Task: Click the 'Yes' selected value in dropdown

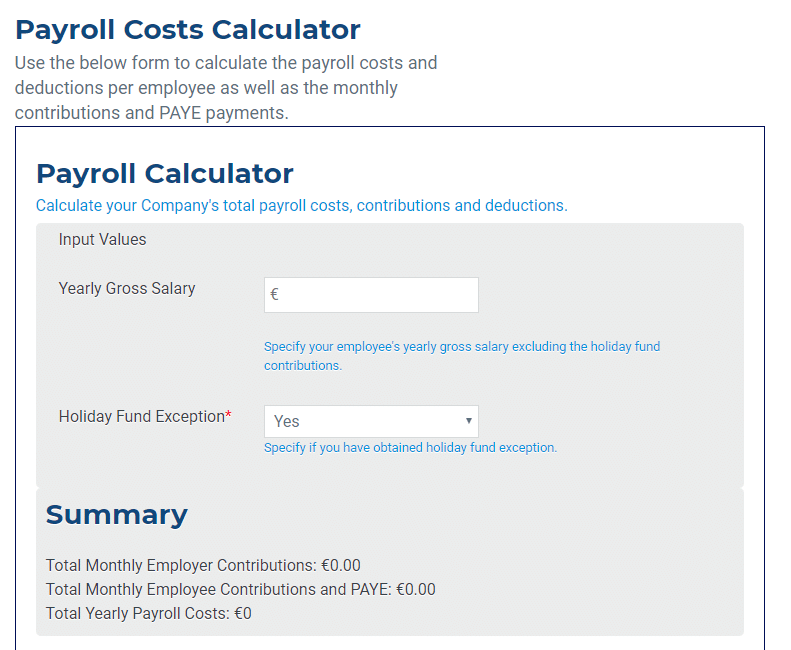Action: click(287, 421)
